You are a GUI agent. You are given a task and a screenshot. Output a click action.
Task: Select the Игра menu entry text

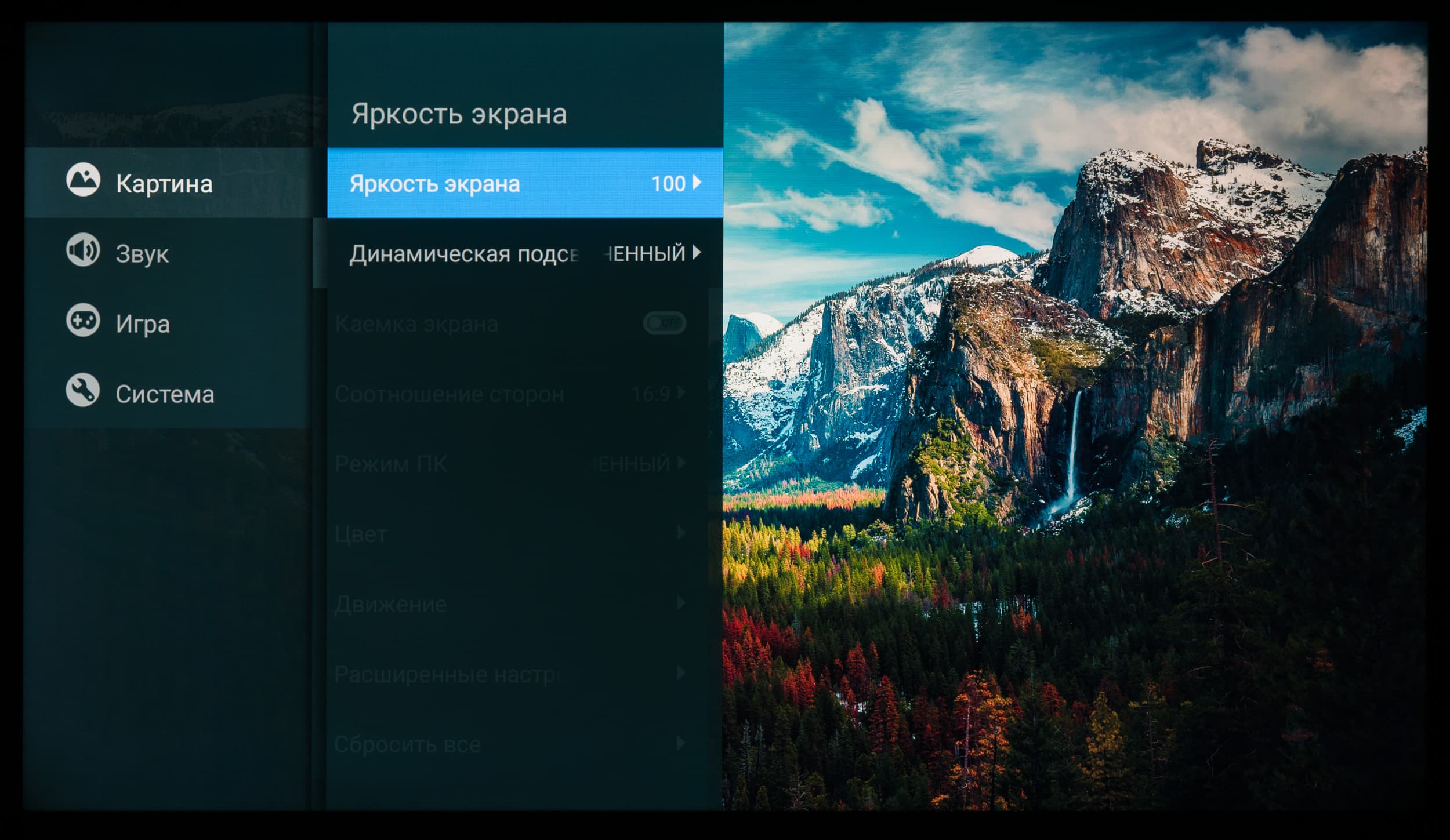point(143,324)
